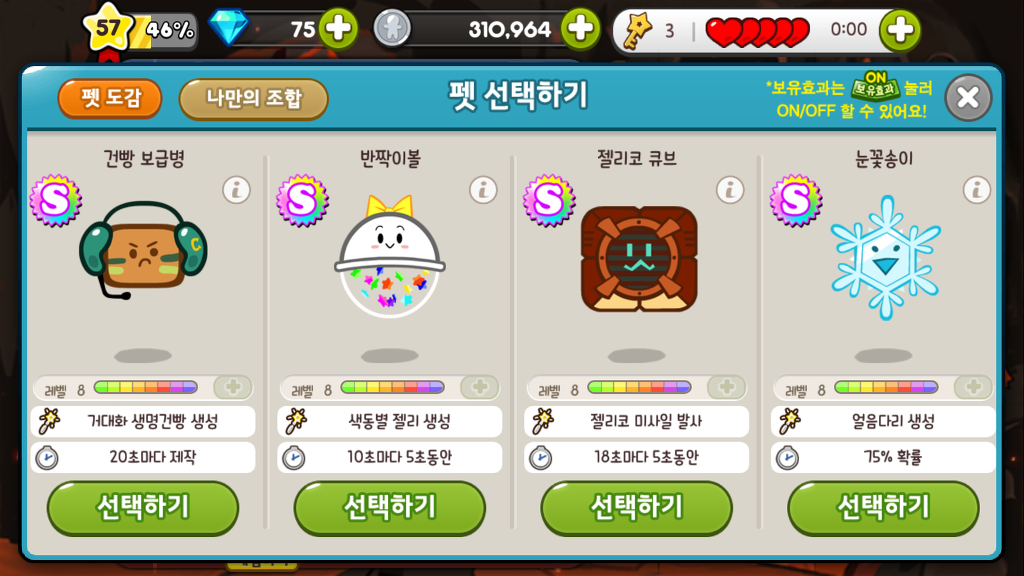Click the golden key icon
The width and height of the screenshot is (1024, 576).
coord(637,31)
